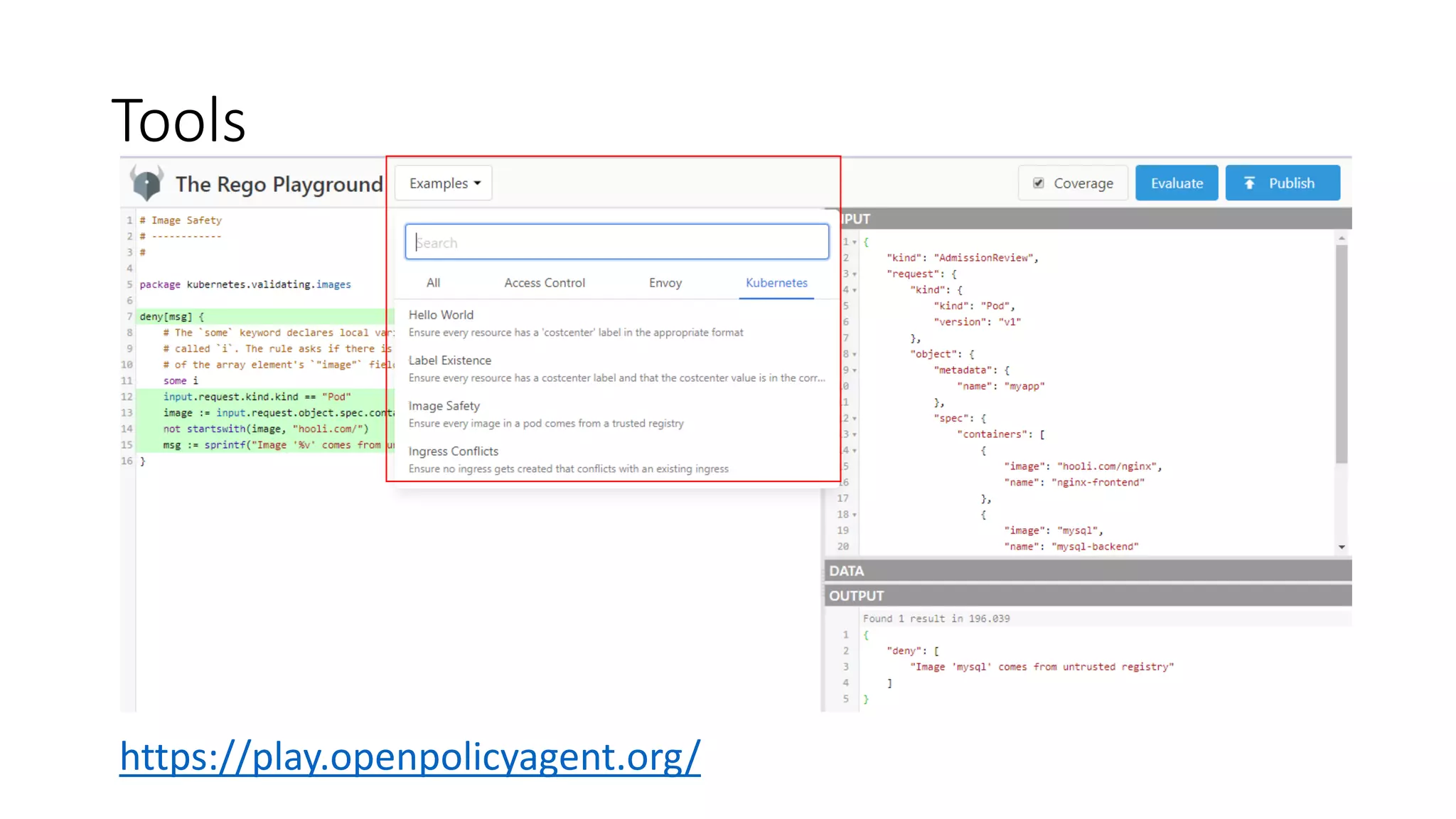Choose the Ingress Conflicts example
The height and width of the screenshot is (819, 1456).
point(617,460)
